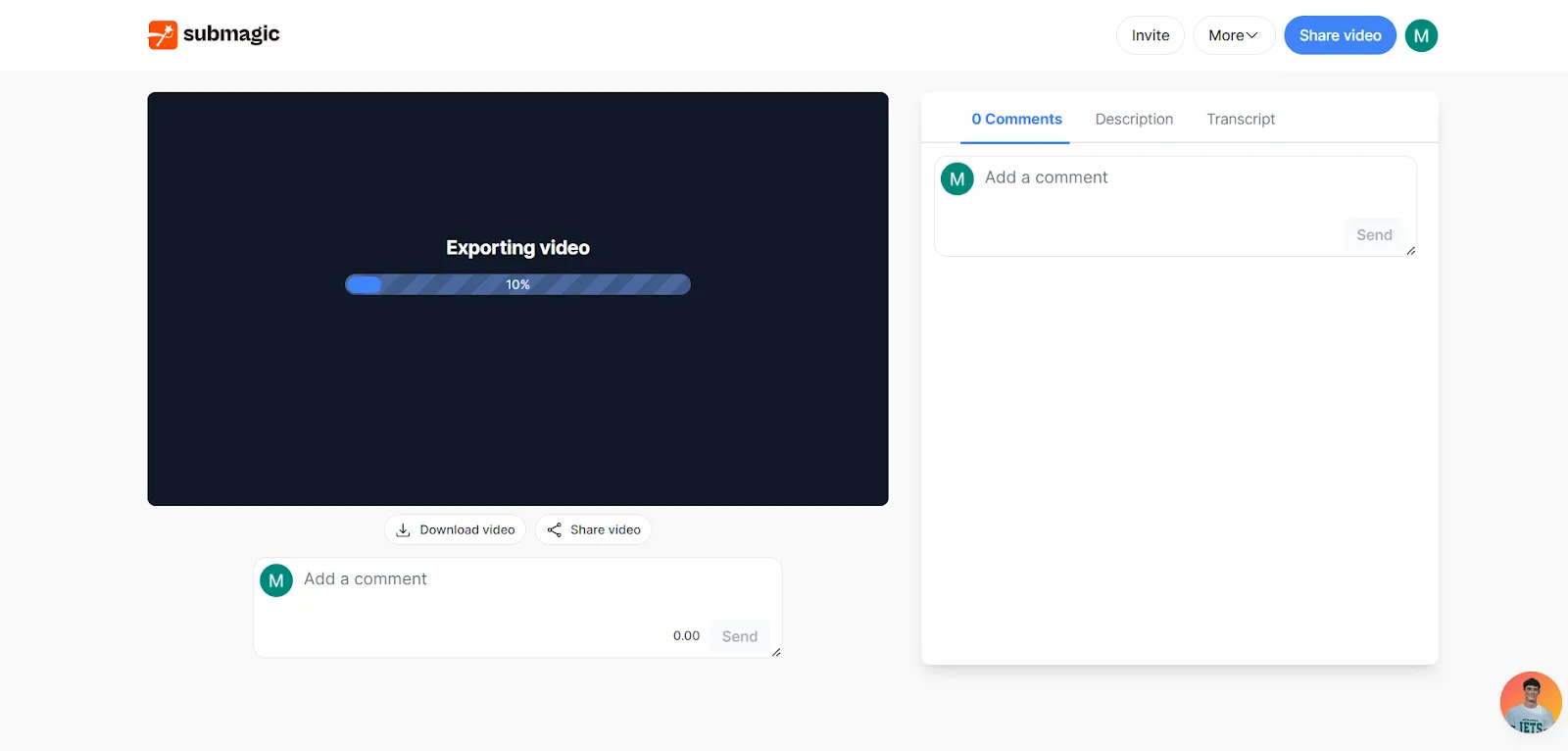Switch to the 0 Comments tab
The width and height of the screenshot is (1568, 751).
click(1016, 119)
